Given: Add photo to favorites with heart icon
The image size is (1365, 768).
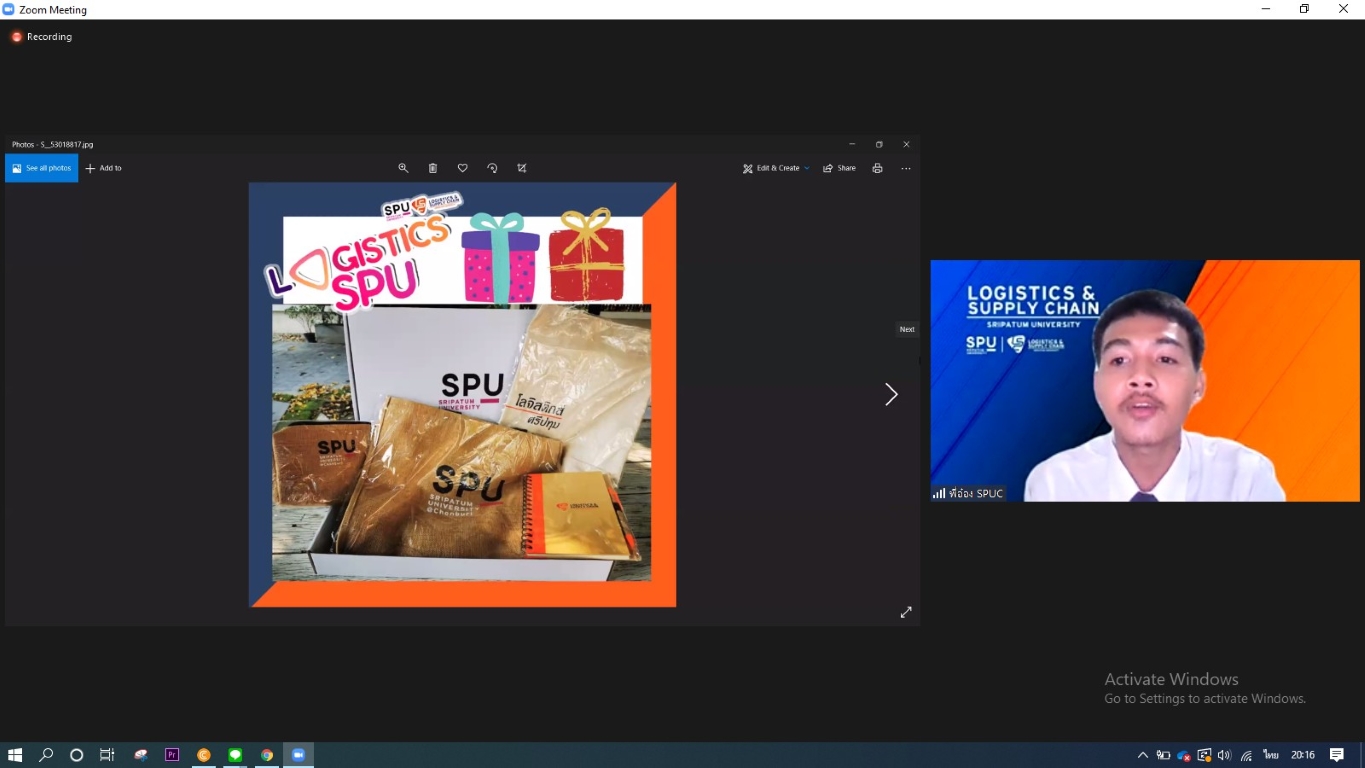Looking at the screenshot, I should (462, 168).
